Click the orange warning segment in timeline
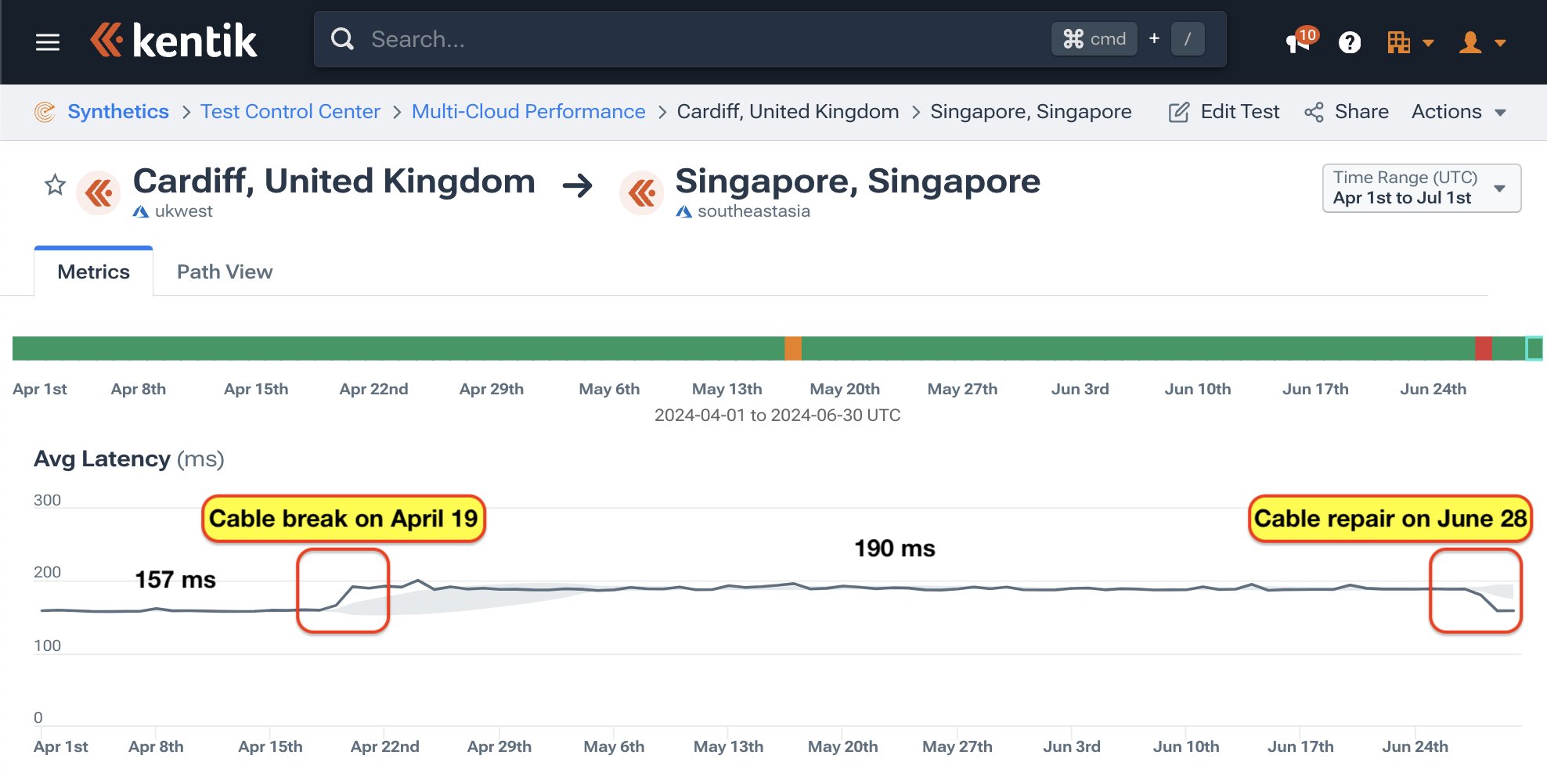1547x784 pixels. click(x=793, y=348)
